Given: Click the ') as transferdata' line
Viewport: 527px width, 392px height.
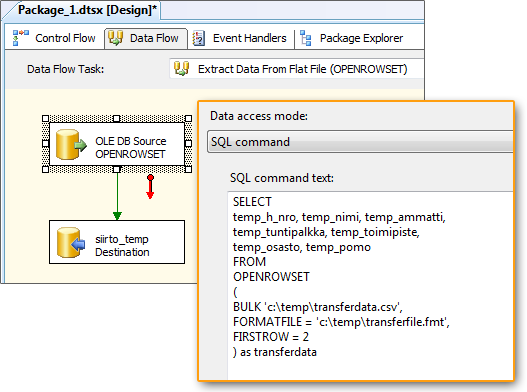Looking at the screenshot, I should 275,352.
